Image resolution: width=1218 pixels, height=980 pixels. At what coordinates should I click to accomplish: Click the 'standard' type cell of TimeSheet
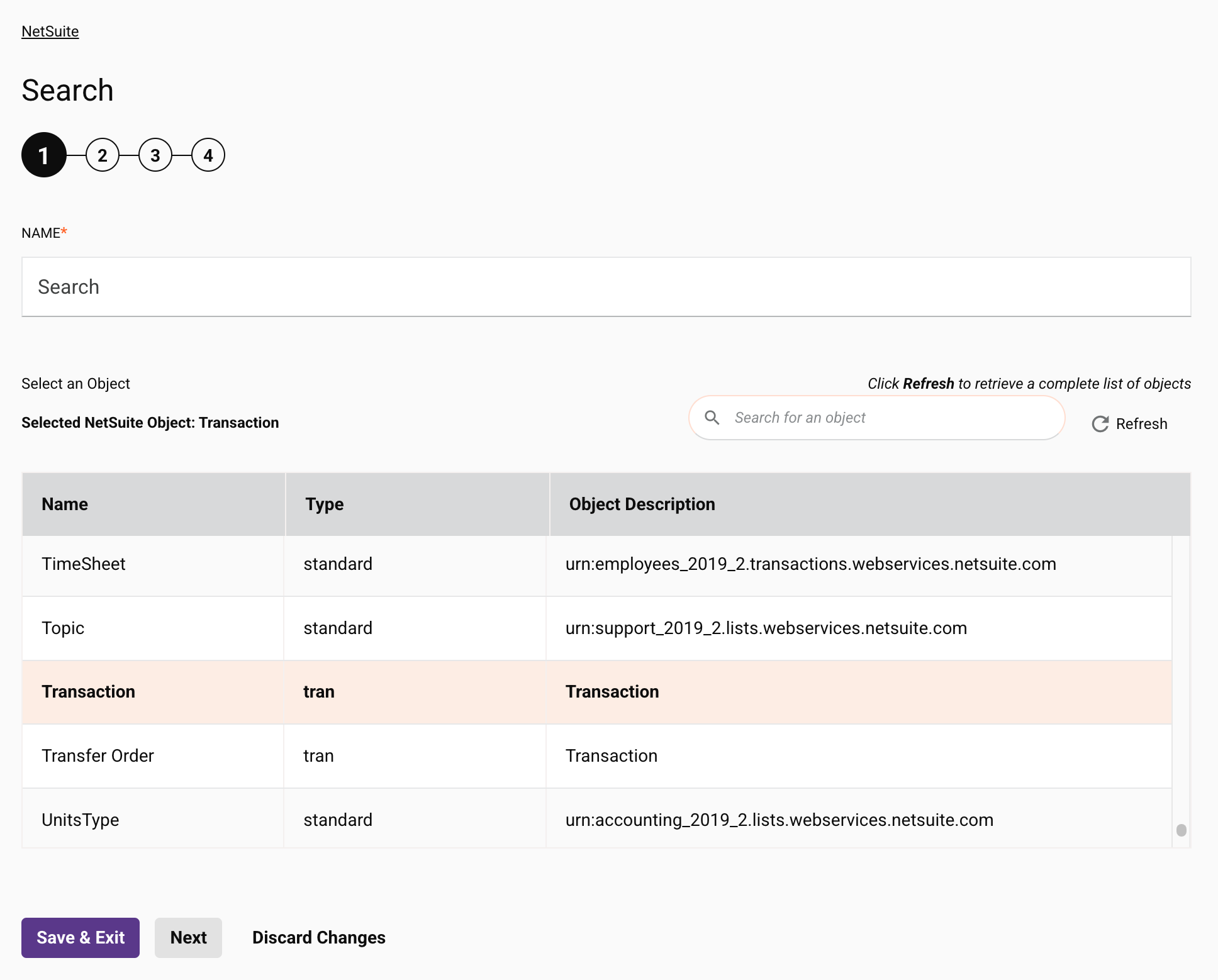point(415,564)
